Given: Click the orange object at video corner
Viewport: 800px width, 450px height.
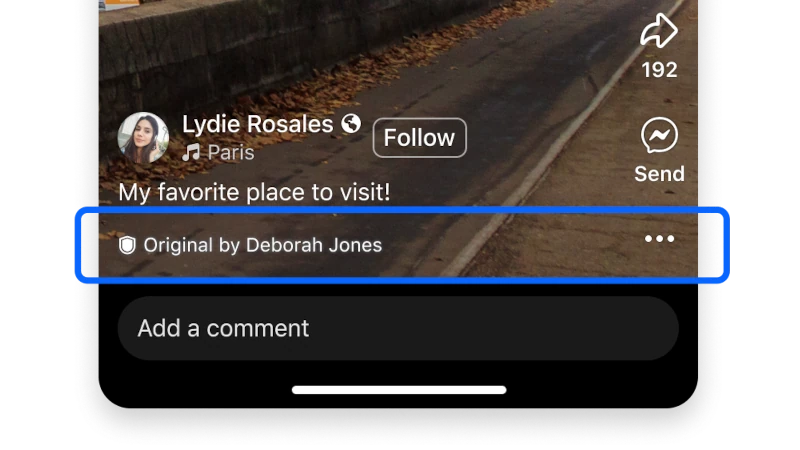Looking at the screenshot, I should coord(120,4).
